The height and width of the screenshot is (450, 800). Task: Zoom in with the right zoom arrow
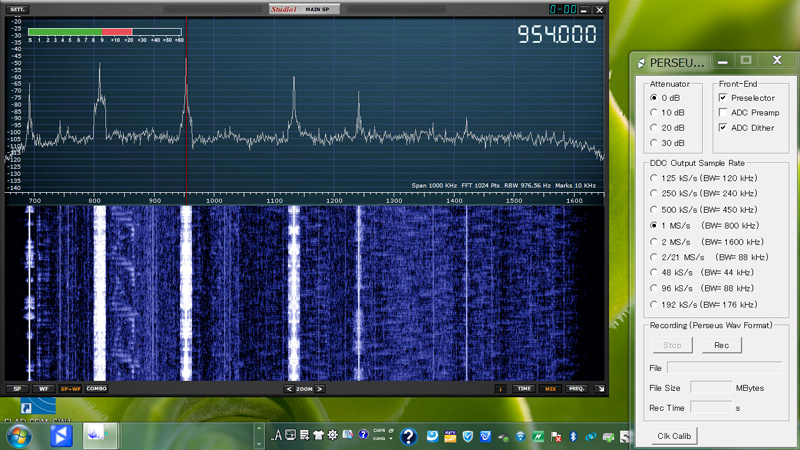tap(320, 389)
